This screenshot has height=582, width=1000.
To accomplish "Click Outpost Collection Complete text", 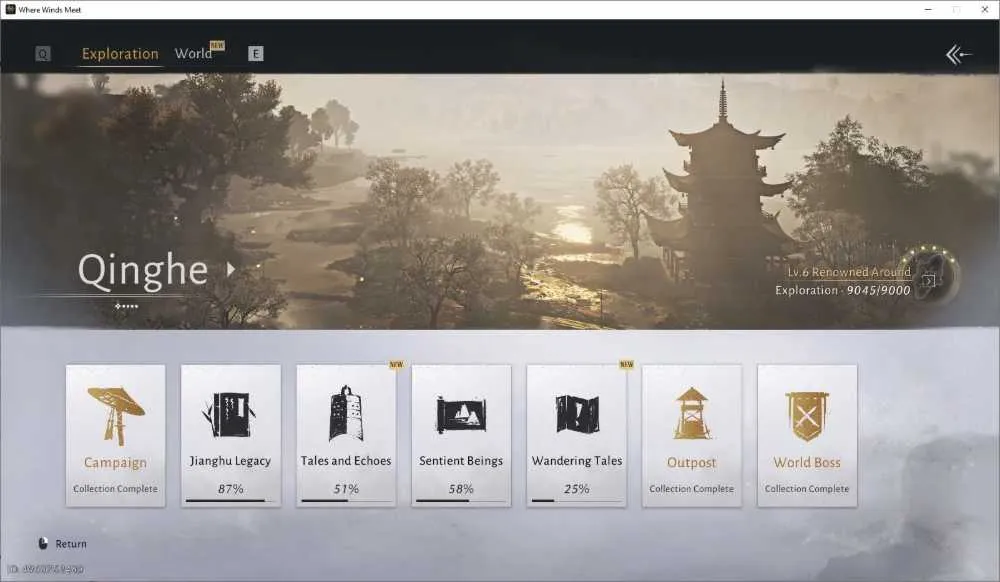I will click(691, 489).
